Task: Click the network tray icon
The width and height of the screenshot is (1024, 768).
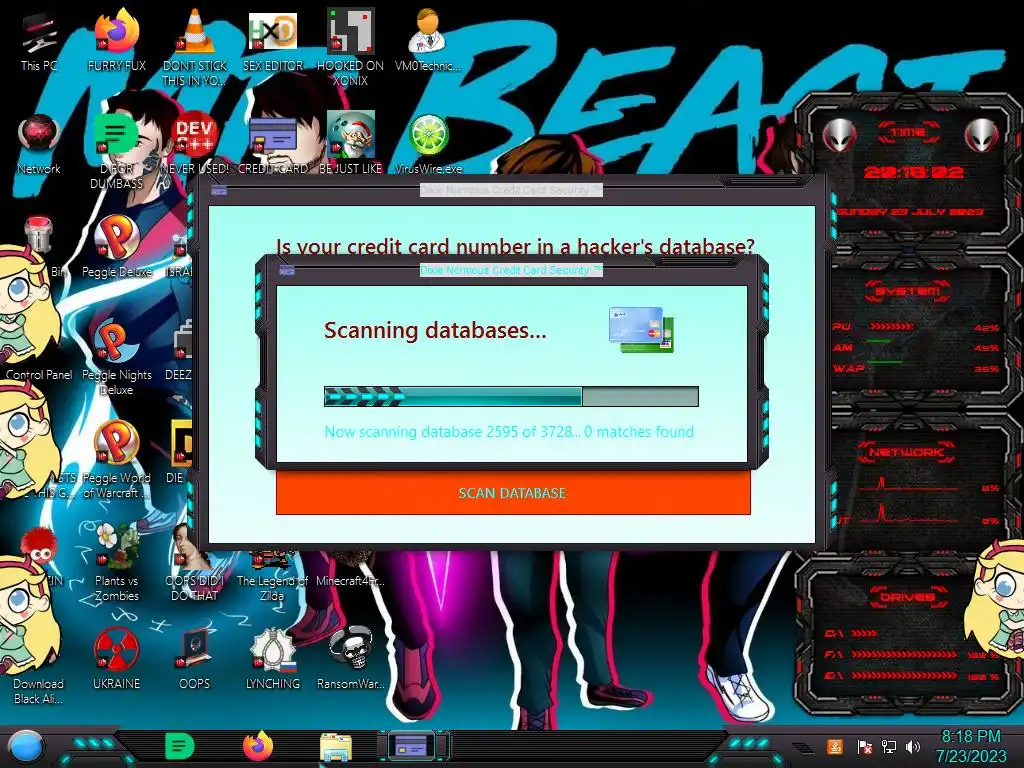Action: [889, 746]
